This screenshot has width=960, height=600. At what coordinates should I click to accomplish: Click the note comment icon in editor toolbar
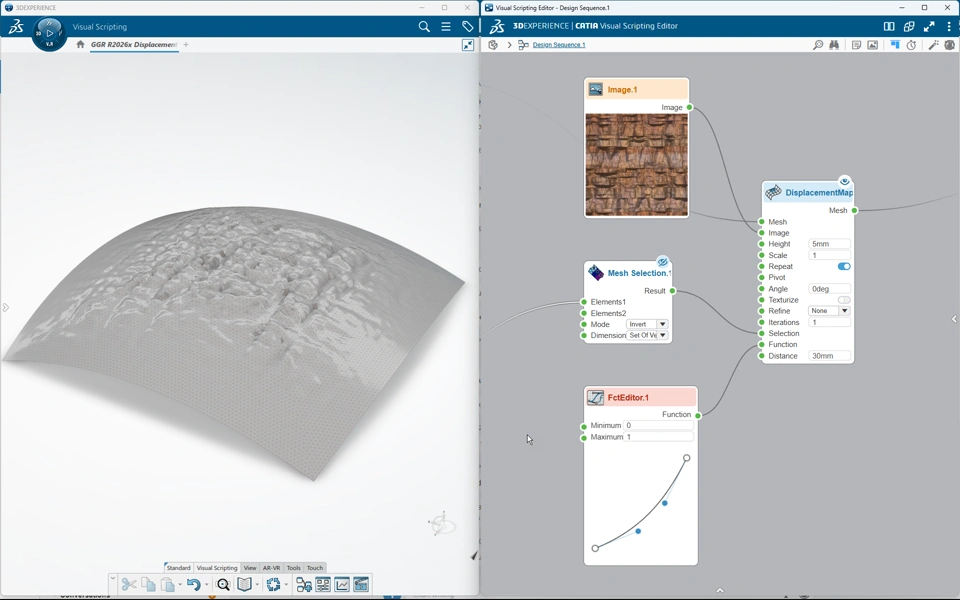[857, 45]
